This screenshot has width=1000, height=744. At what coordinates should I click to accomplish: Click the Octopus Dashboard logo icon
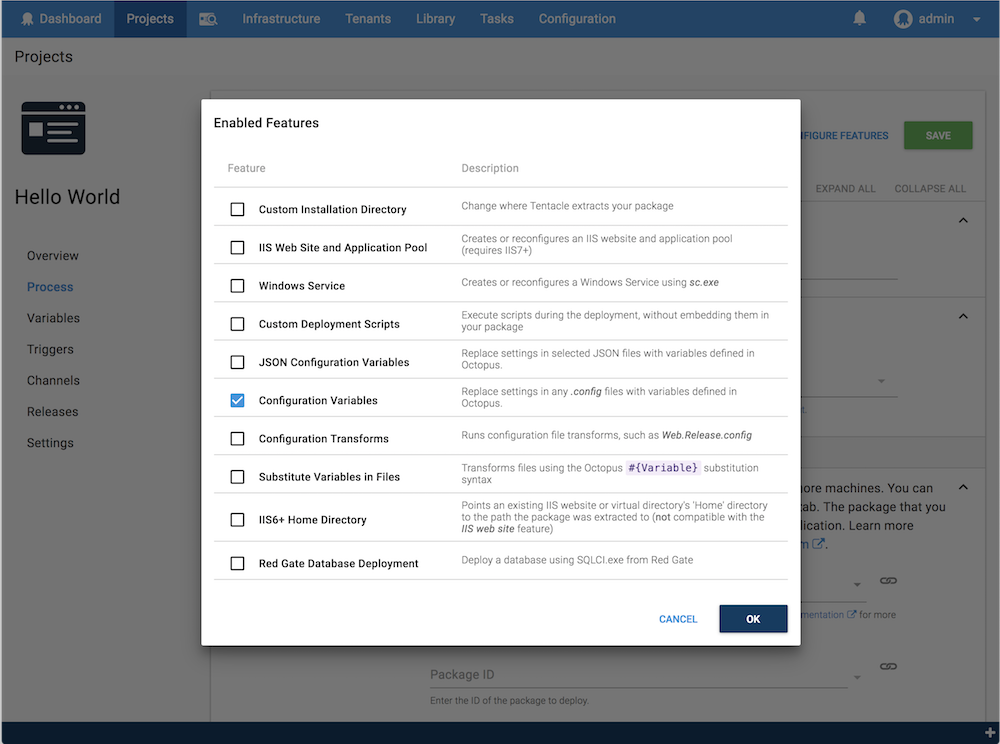(27, 19)
